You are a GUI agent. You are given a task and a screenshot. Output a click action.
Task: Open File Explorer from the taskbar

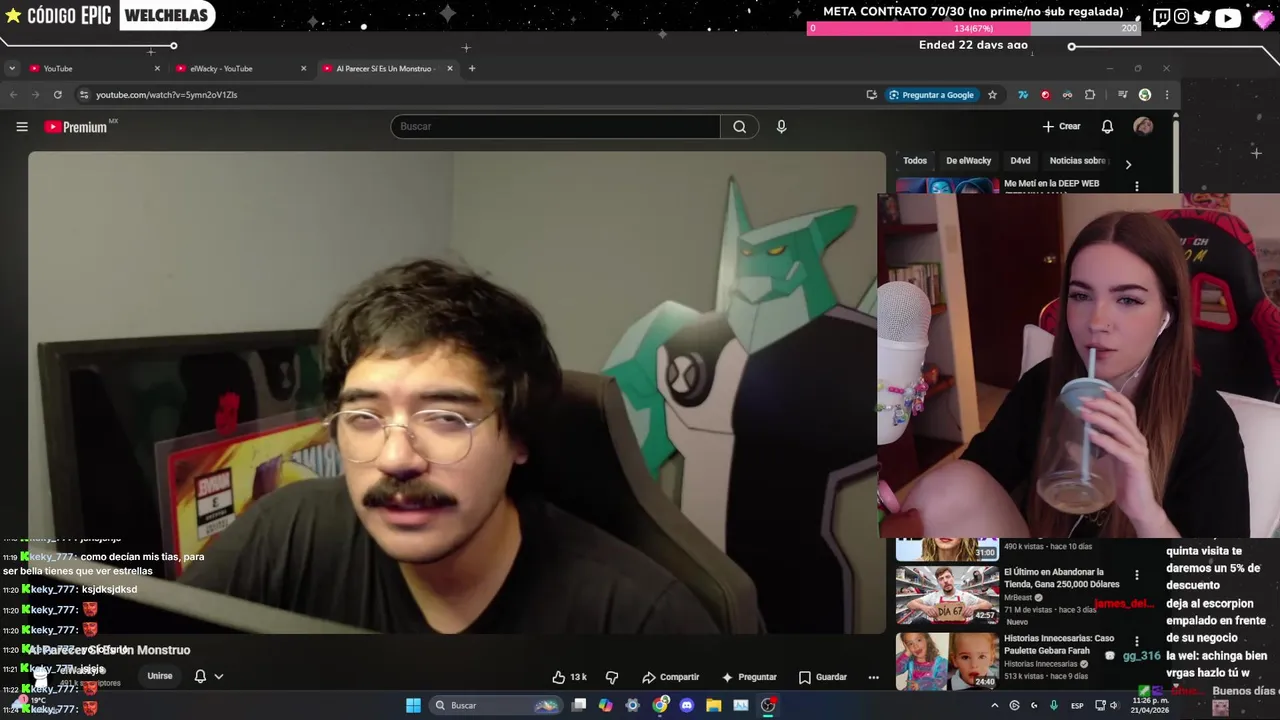coord(714,705)
